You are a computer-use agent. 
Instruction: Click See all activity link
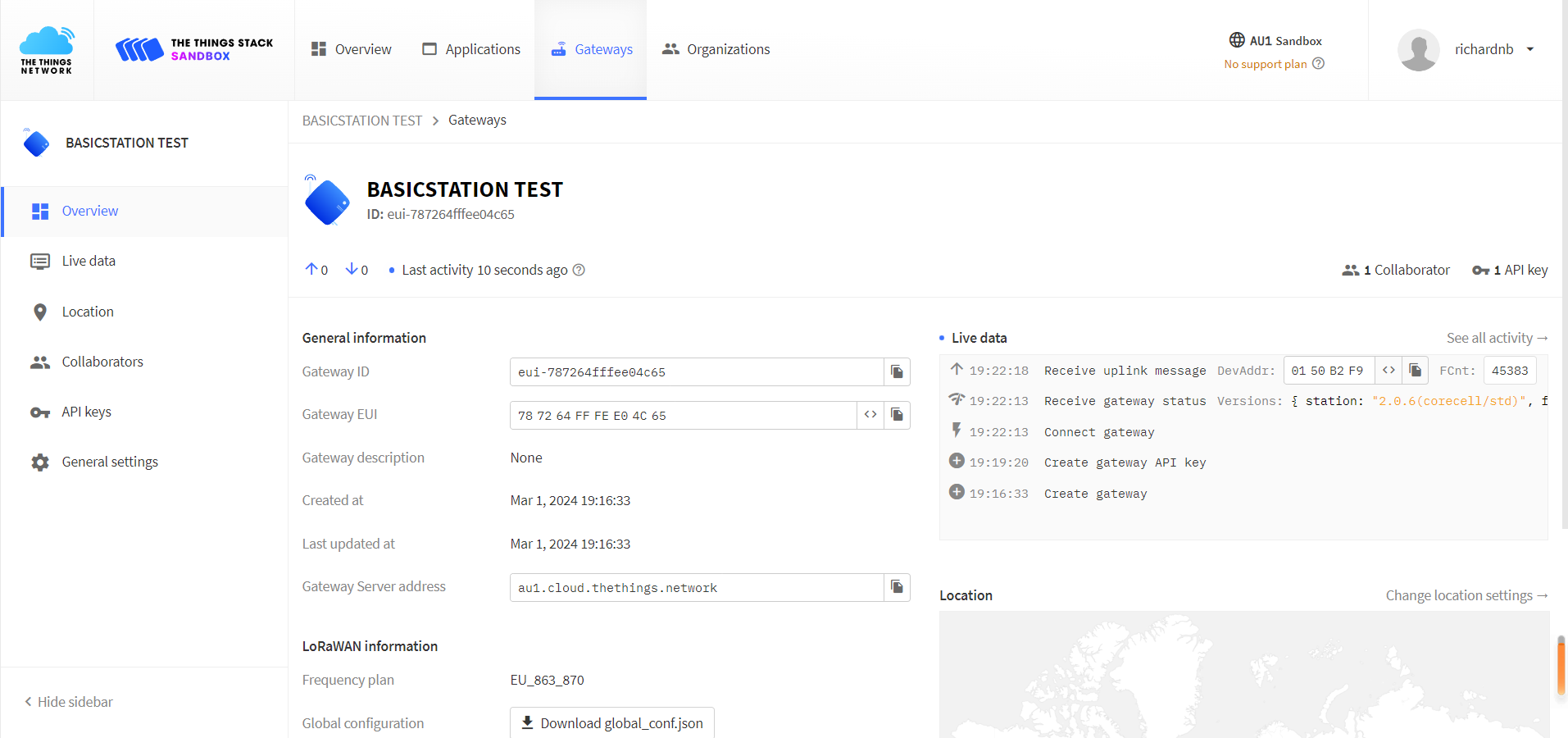click(1497, 338)
